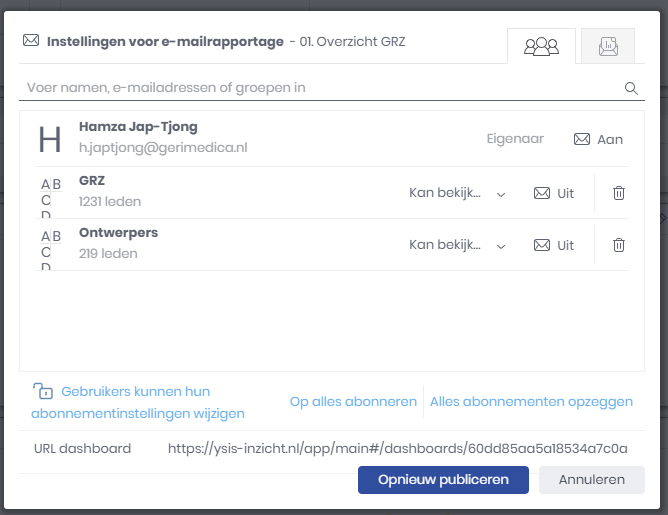Image resolution: width=668 pixels, height=515 pixels.
Task: Click 'Op alles abonneren' link
Action: (353, 402)
